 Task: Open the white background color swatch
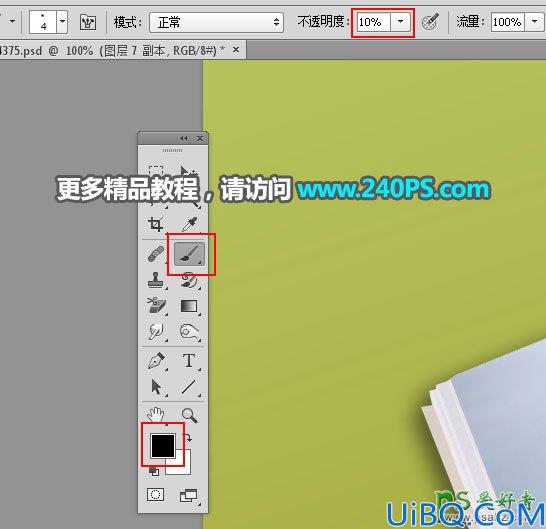[183, 466]
